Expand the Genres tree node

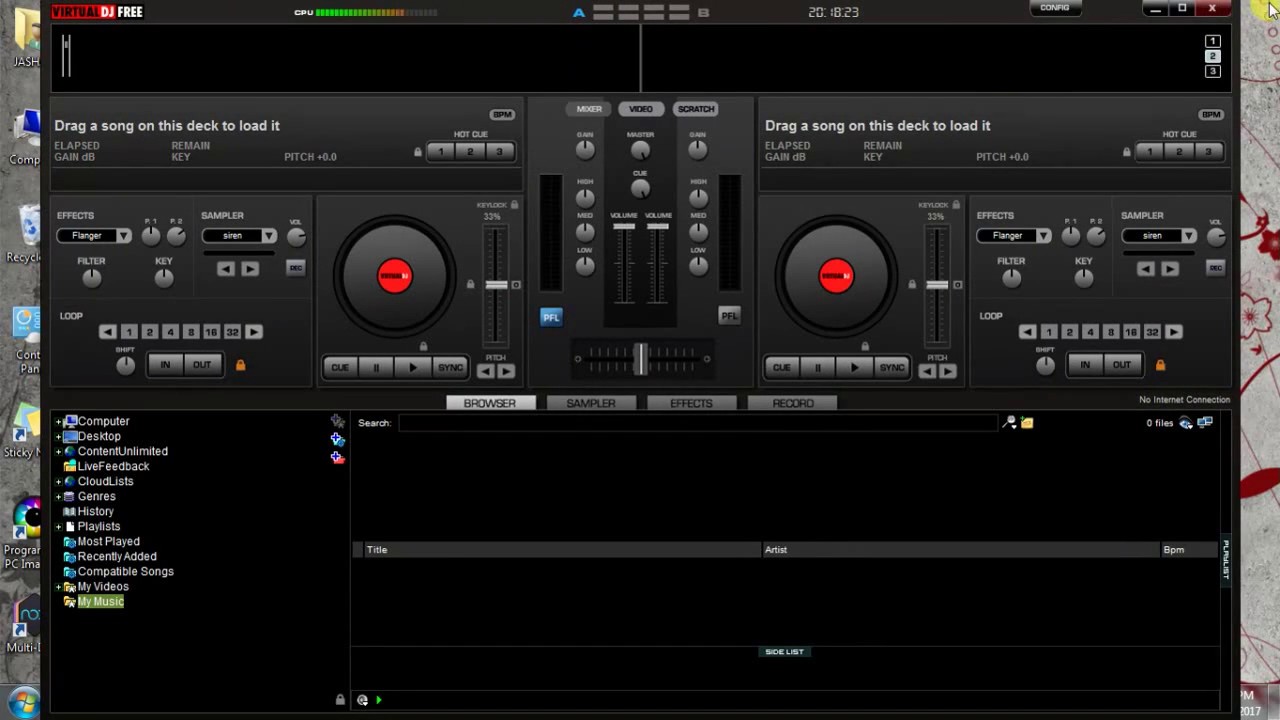(58, 497)
